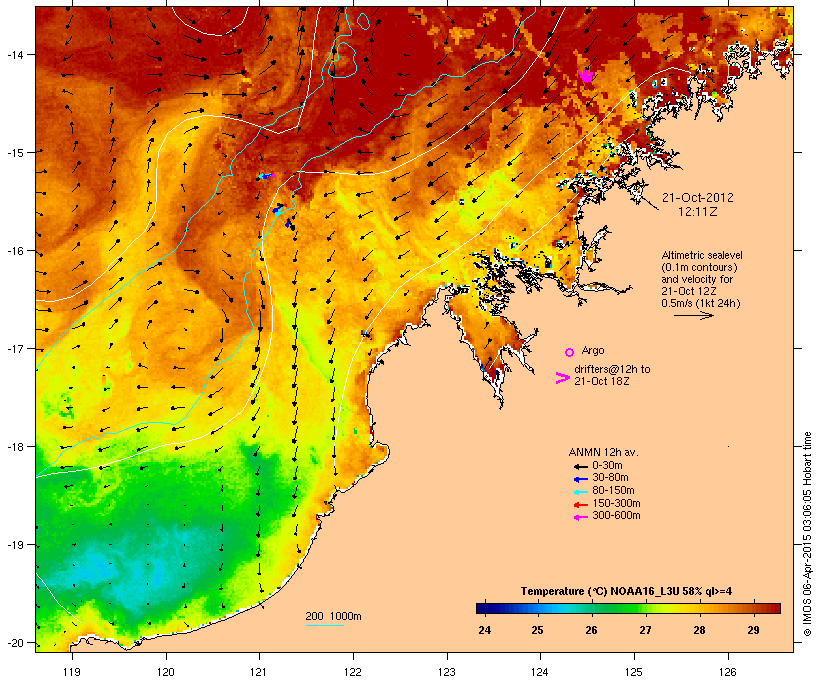Click the longitude axis label 122
820x680 pixels.
click(353, 672)
